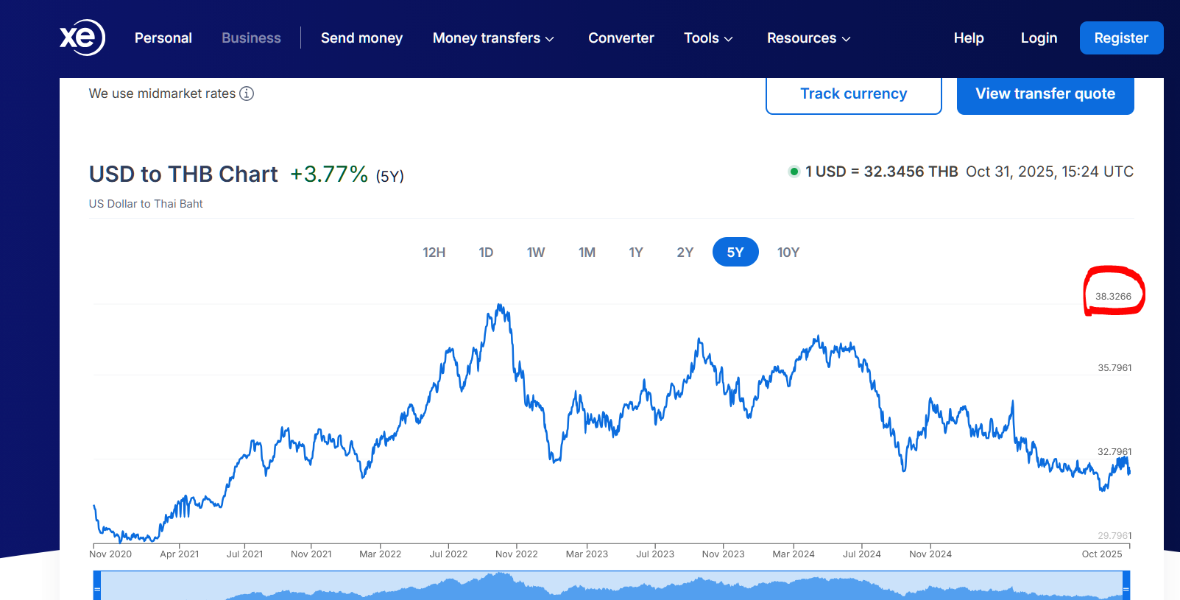The image size is (1180, 600).
Task: Select the 12H chart range
Action: 434,252
